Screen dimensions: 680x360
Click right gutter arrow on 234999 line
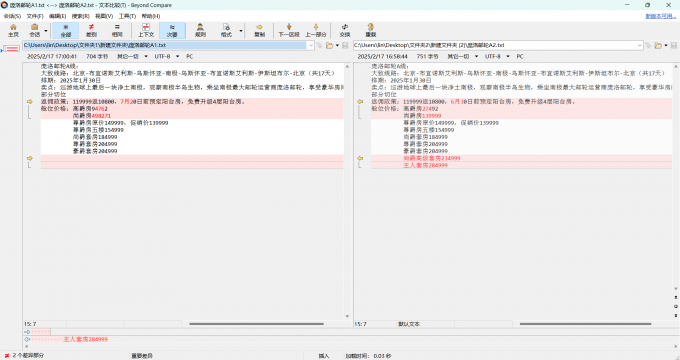tap(360, 158)
